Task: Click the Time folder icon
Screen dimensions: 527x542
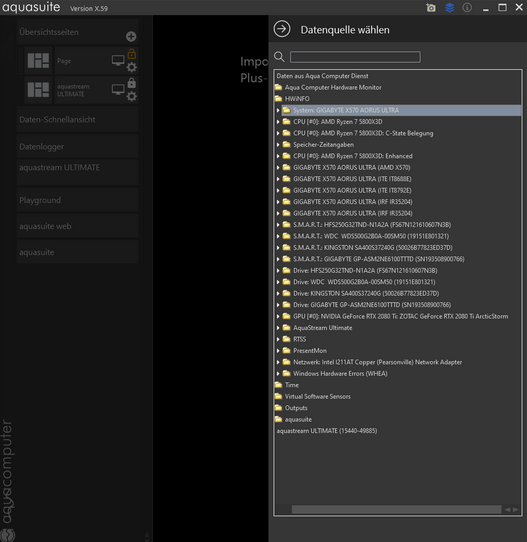Action: coord(279,385)
